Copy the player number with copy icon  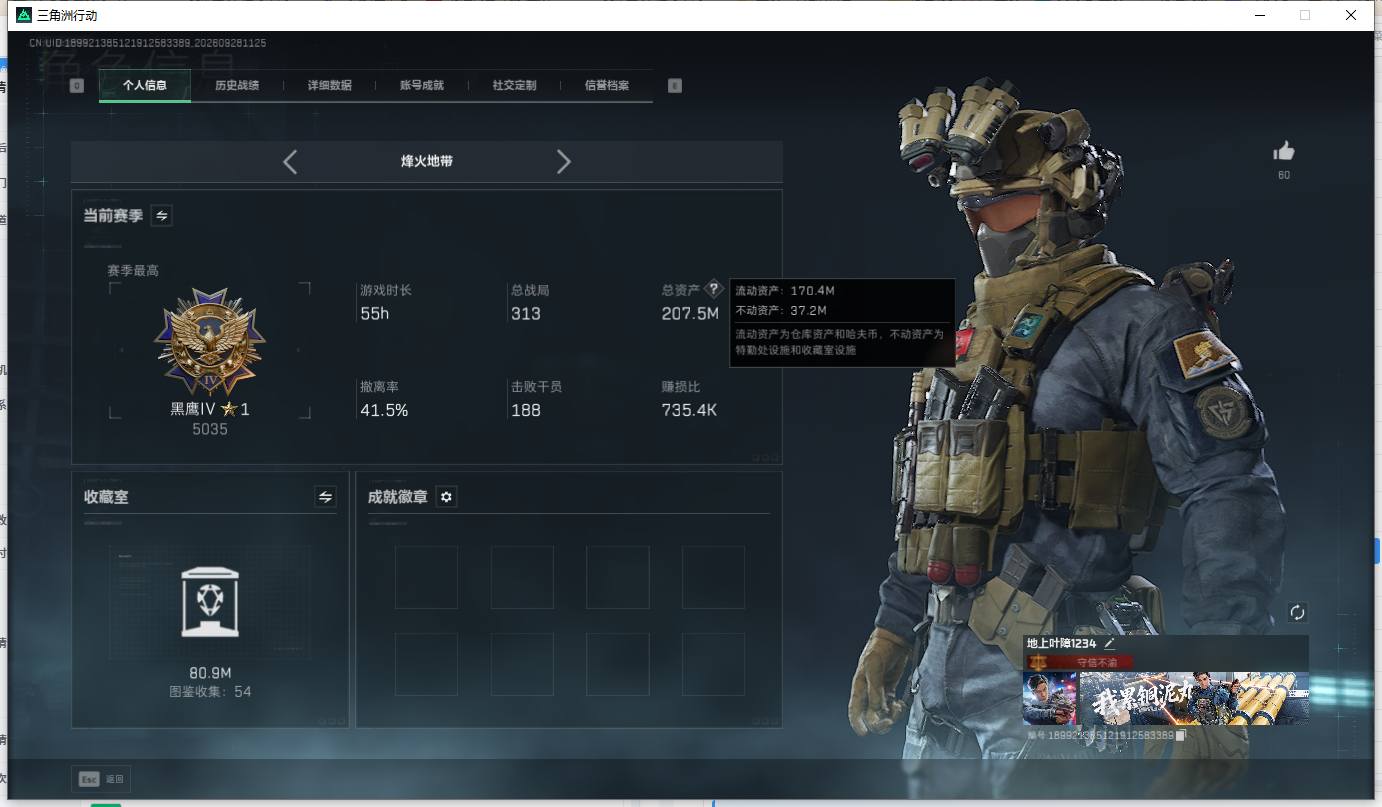(1180, 735)
